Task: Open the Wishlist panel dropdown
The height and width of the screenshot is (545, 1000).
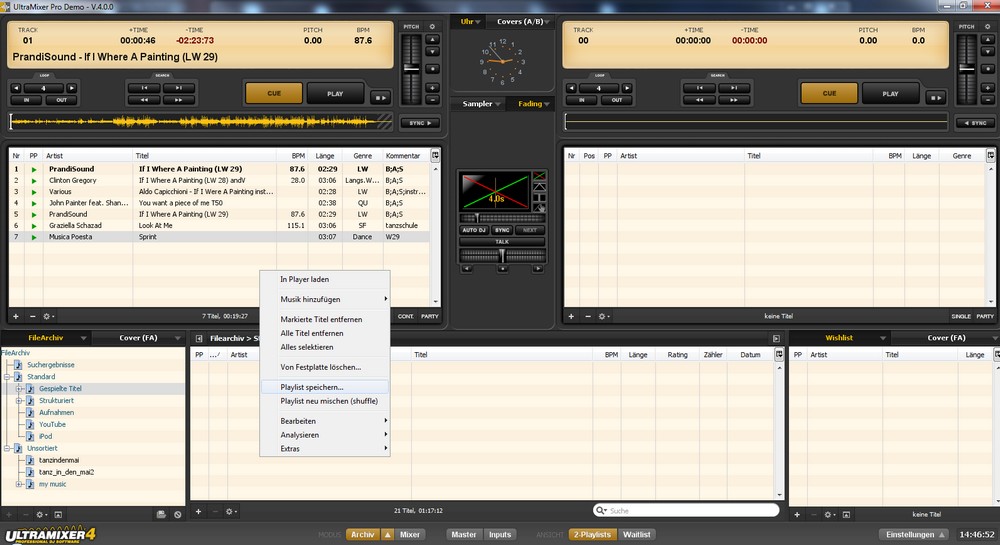Action: coord(883,338)
